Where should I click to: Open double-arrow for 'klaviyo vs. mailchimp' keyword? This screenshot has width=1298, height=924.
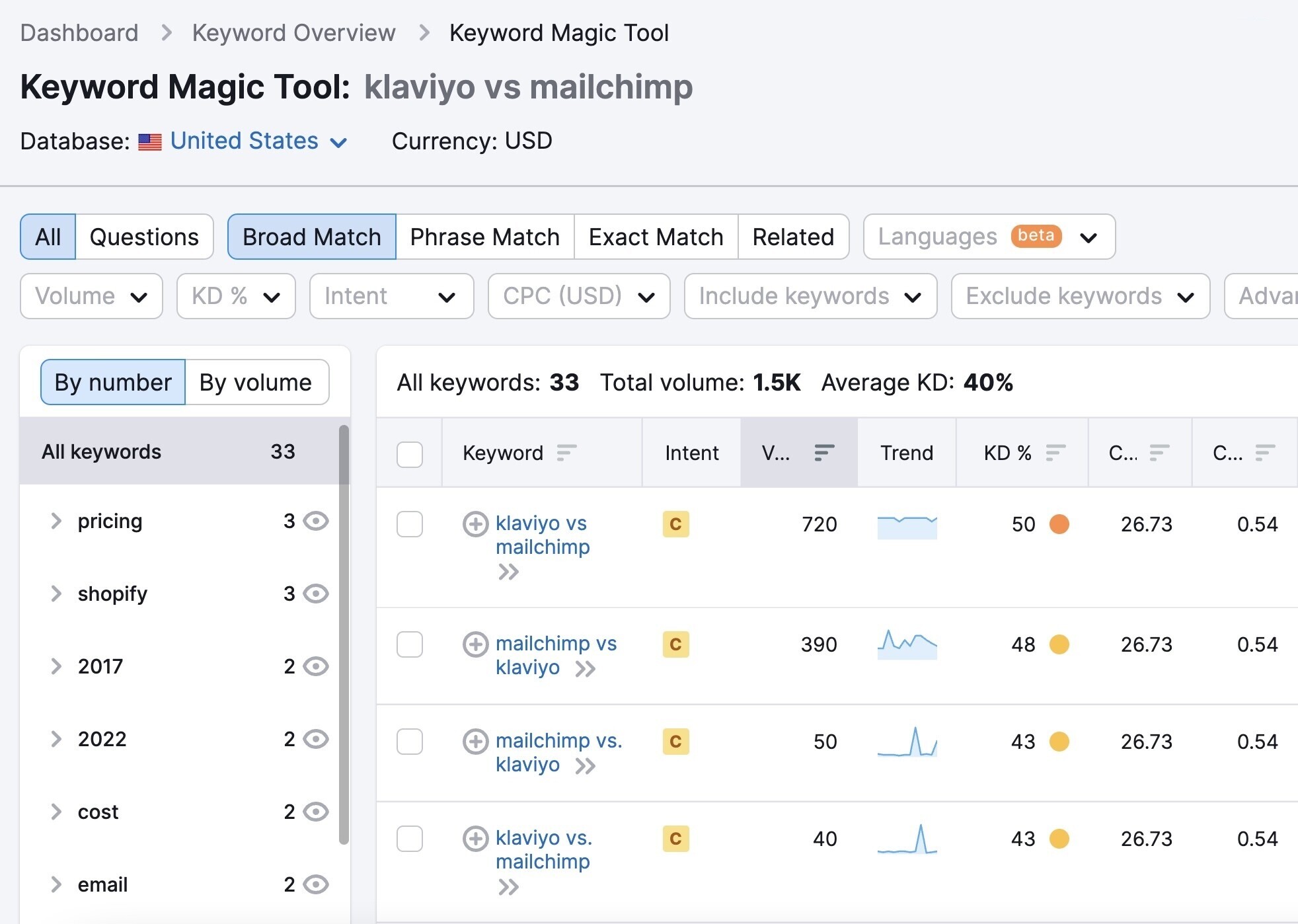508,887
